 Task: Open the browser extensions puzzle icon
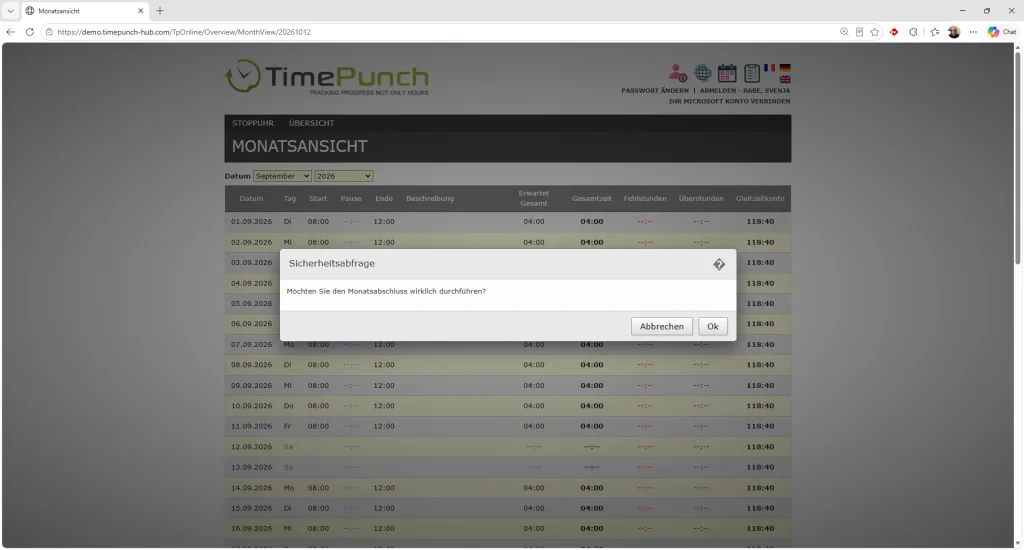pyautogui.click(x=913, y=31)
